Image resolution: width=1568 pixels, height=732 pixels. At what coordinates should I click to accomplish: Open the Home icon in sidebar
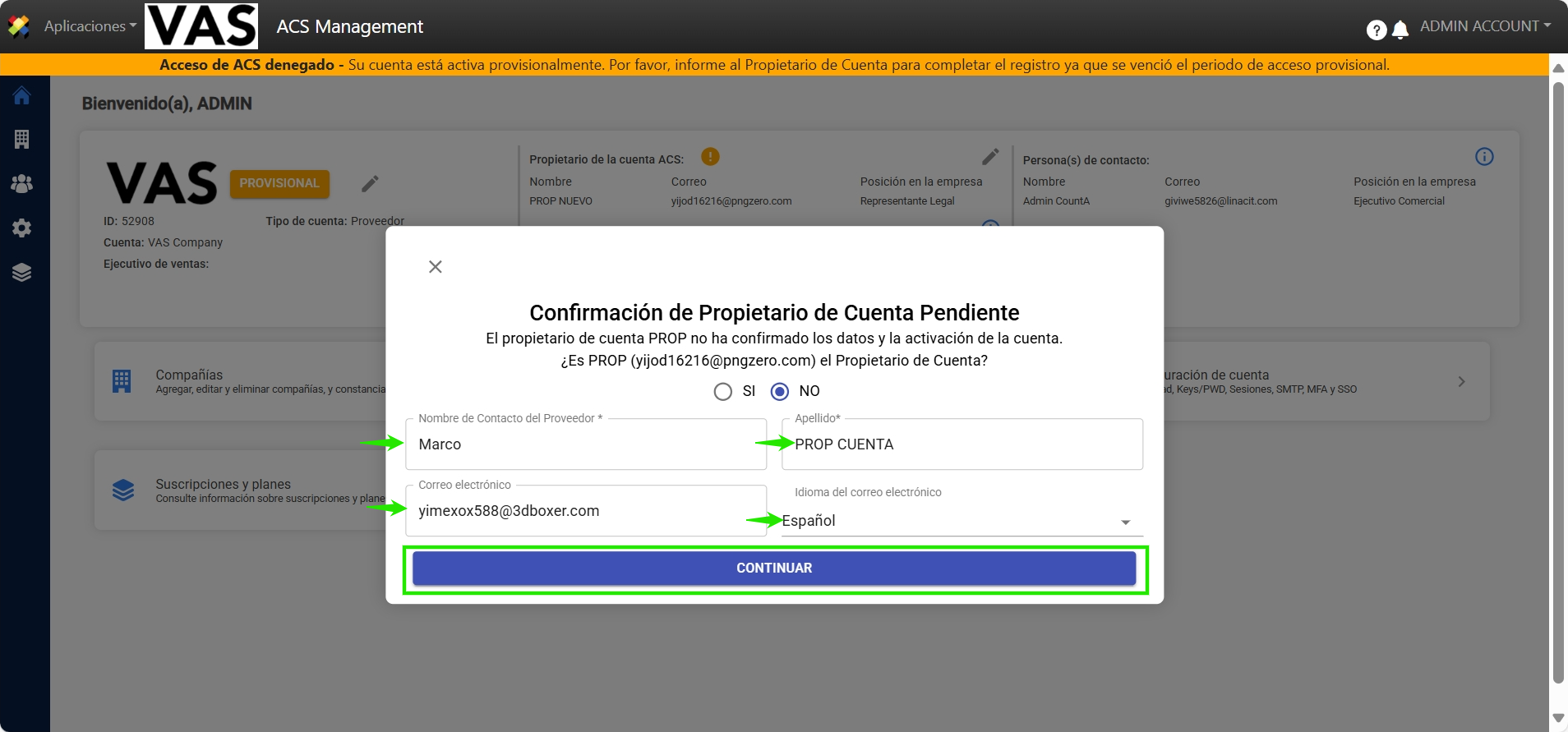(22, 95)
